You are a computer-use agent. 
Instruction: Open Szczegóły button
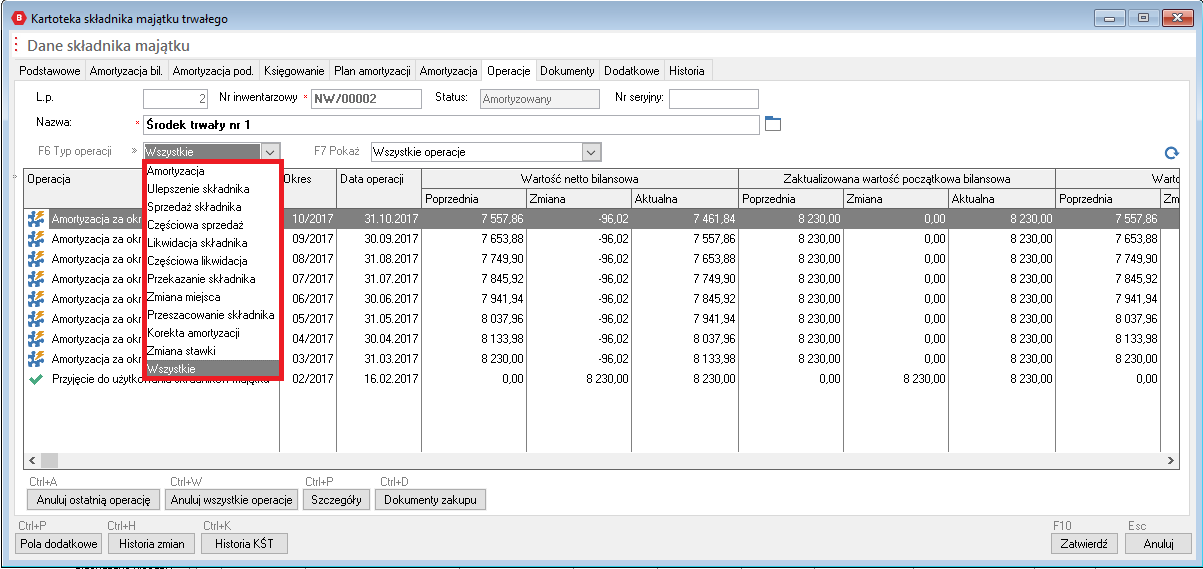pos(336,499)
